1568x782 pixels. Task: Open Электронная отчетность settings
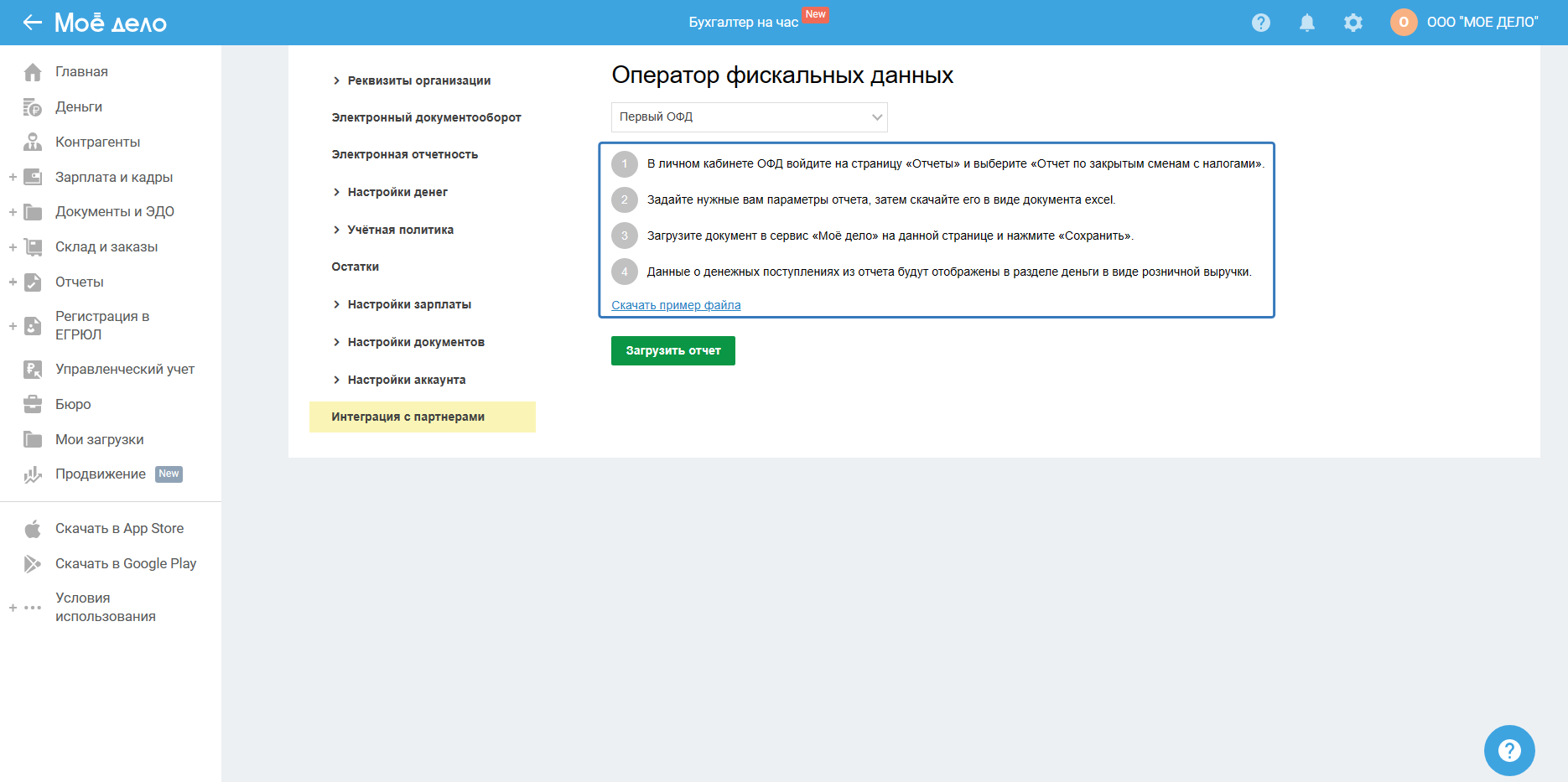pyautogui.click(x=404, y=154)
